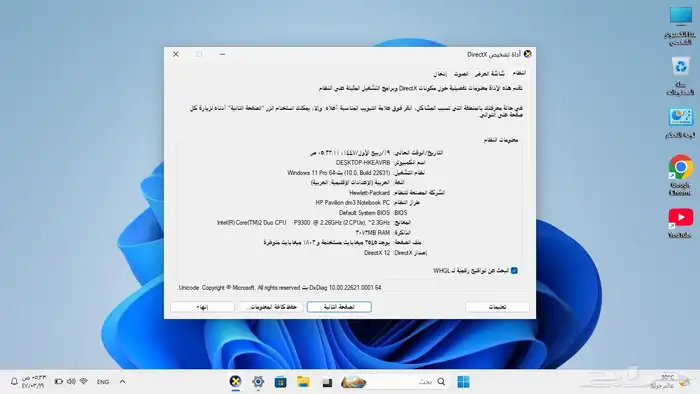Screen dimensions: 700x394
Task: Open the volume speaker tray icon
Action: (x=71, y=382)
